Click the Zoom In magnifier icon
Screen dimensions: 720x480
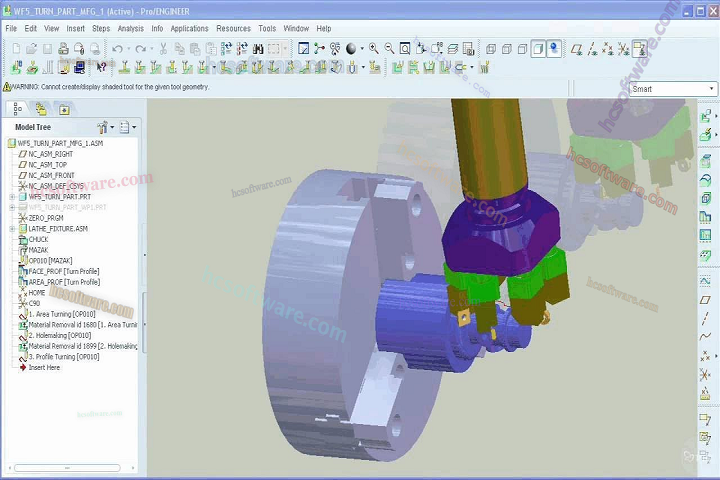[x=374, y=49]
